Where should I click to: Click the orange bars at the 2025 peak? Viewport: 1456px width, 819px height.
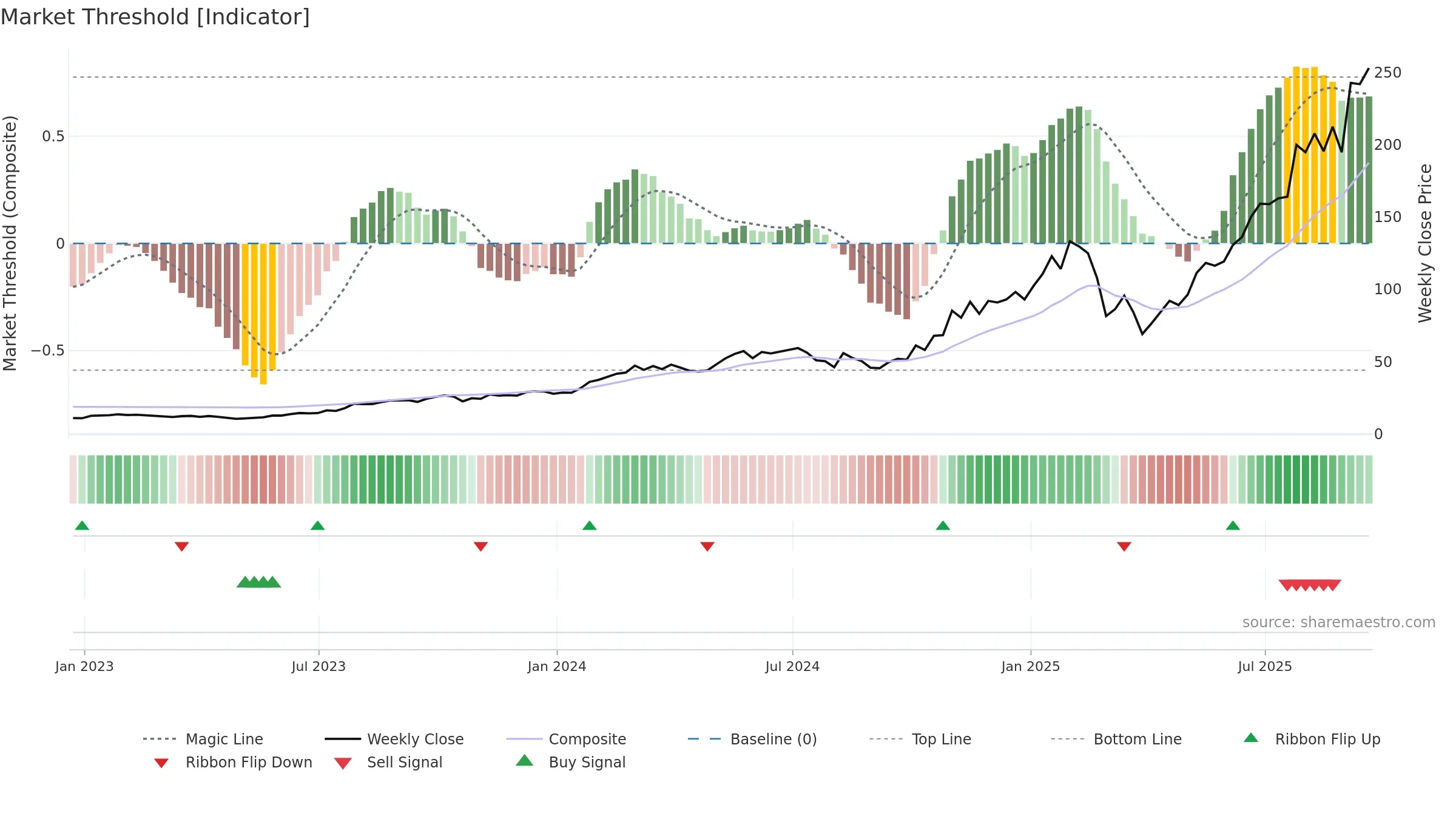pyautogui.click(x=1309, y=155)
